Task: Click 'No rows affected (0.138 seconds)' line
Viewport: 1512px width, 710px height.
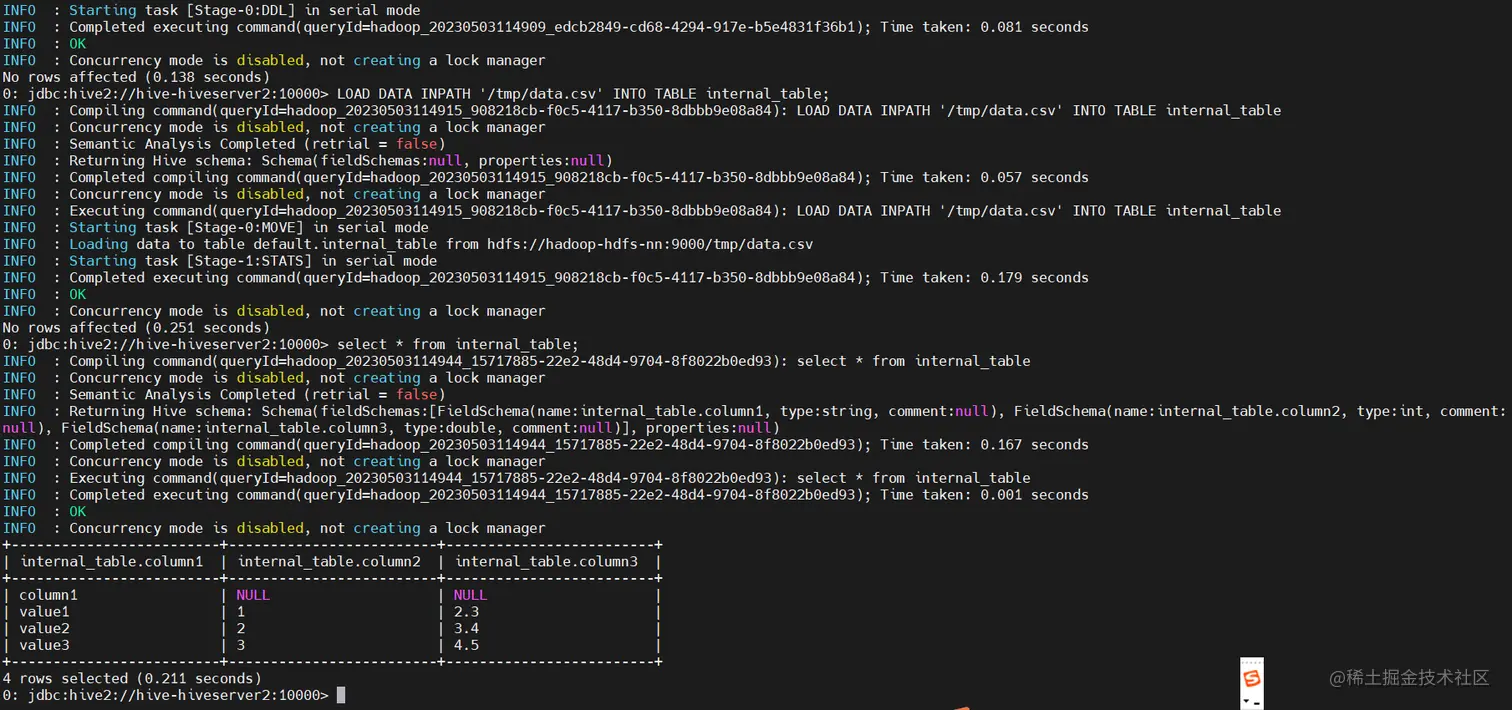Action: point(136,77)
